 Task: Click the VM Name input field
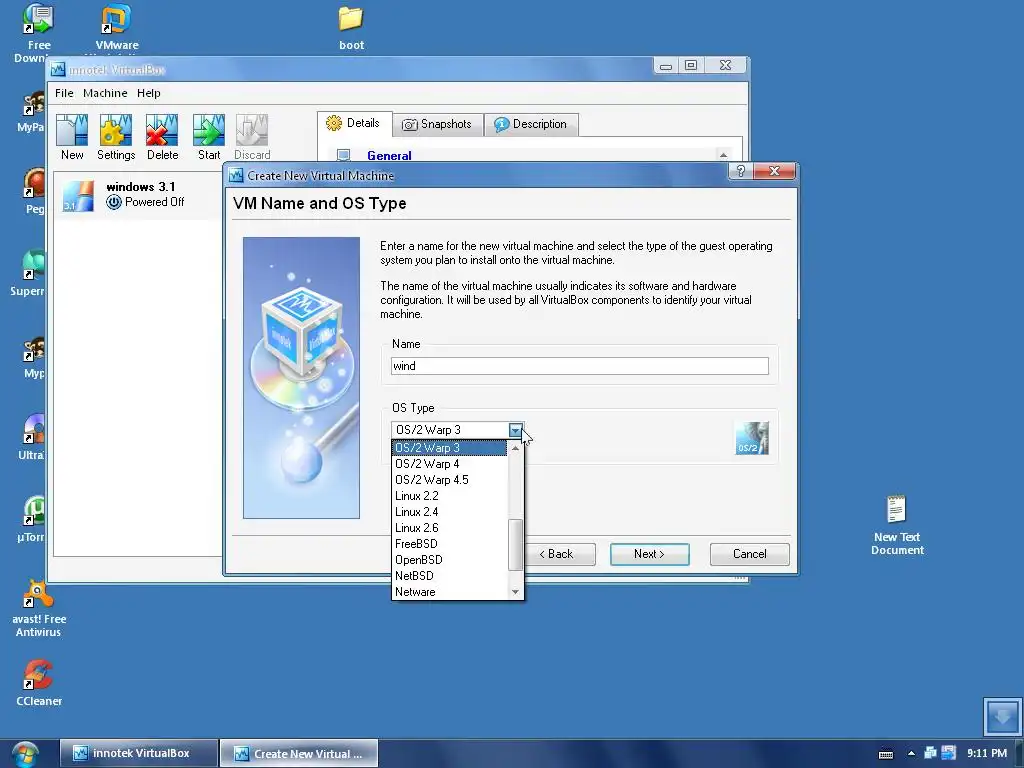click(579, 366)
